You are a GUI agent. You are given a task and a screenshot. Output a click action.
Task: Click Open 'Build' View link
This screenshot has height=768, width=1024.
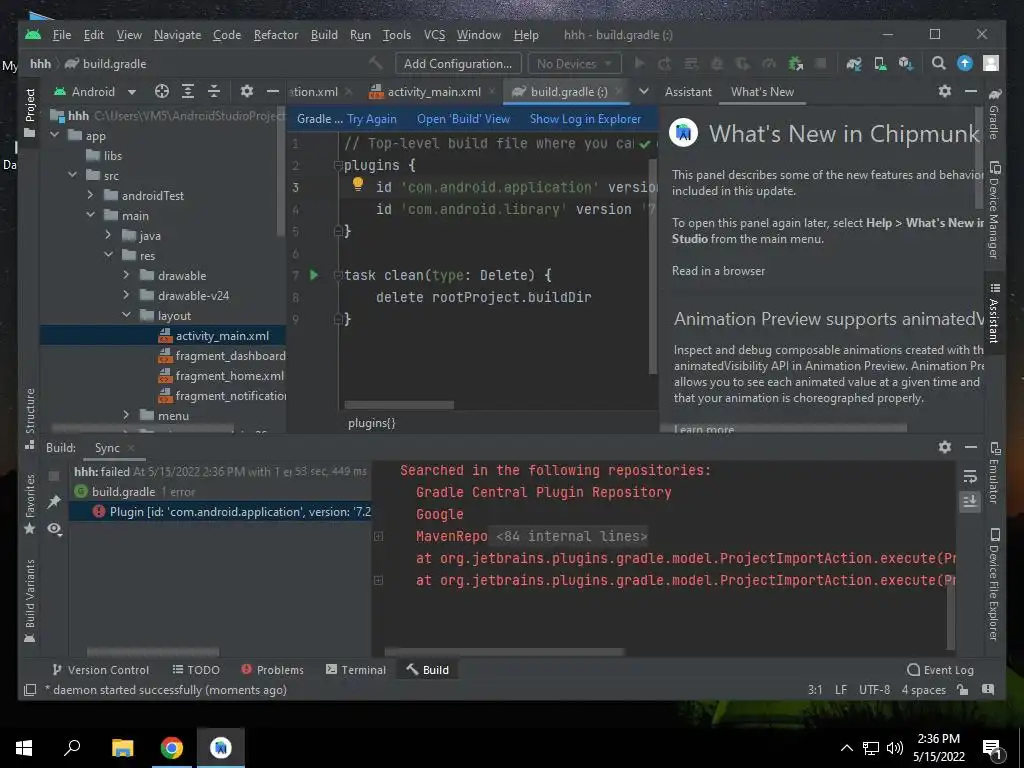click(x=463, y=119)
